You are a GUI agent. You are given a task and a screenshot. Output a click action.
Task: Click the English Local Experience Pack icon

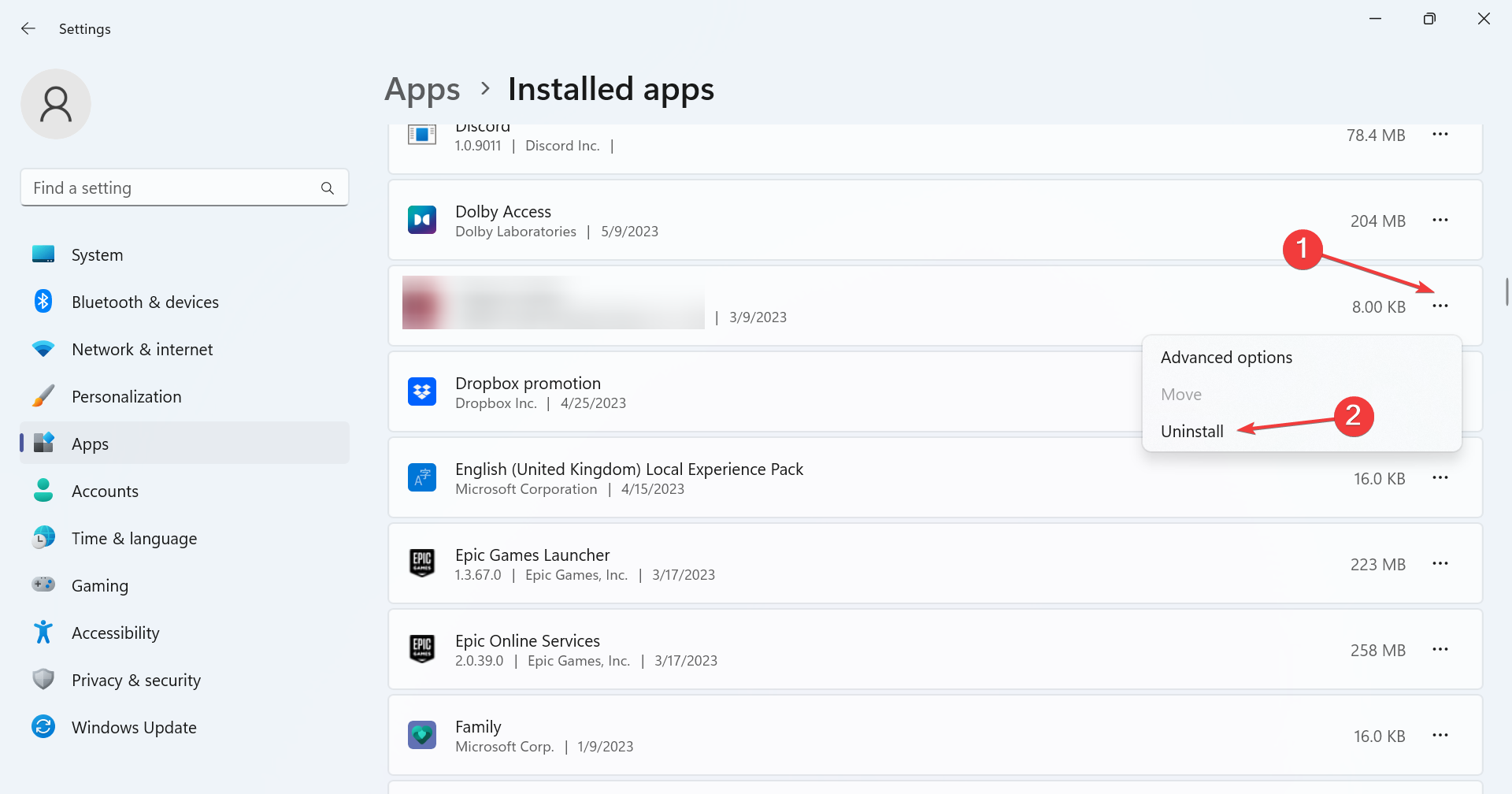(x=422, y=477)
